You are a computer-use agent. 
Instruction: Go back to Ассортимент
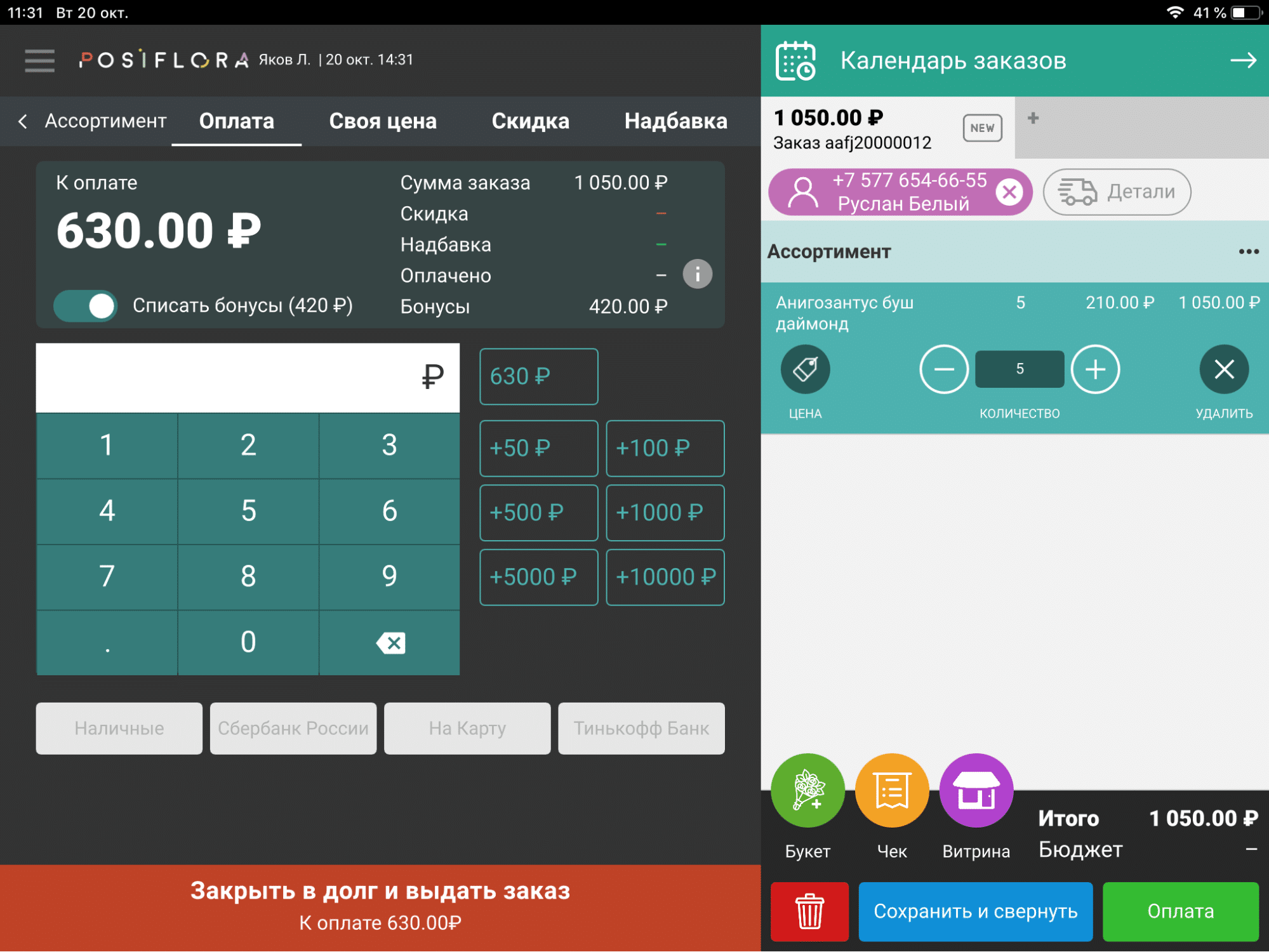click(x=92, y=121)
